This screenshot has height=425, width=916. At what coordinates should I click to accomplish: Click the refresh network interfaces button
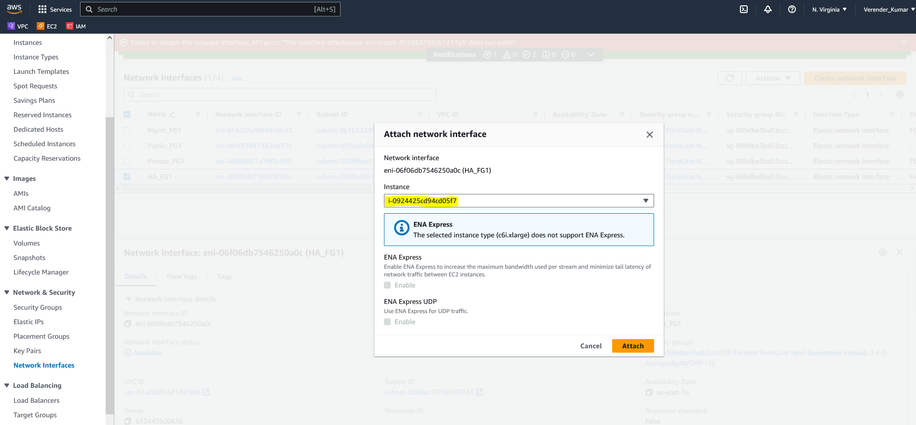tap(729, 78)
